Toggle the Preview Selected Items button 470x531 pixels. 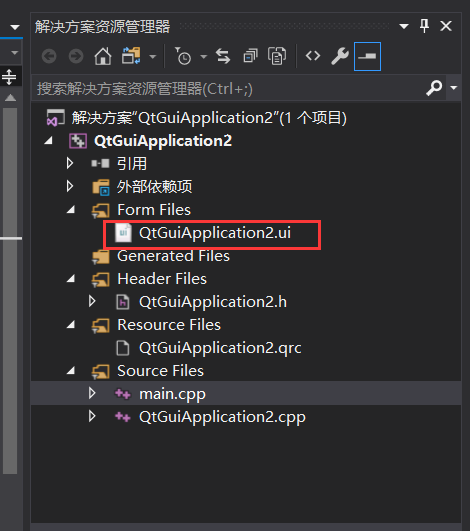click(367, 57)
